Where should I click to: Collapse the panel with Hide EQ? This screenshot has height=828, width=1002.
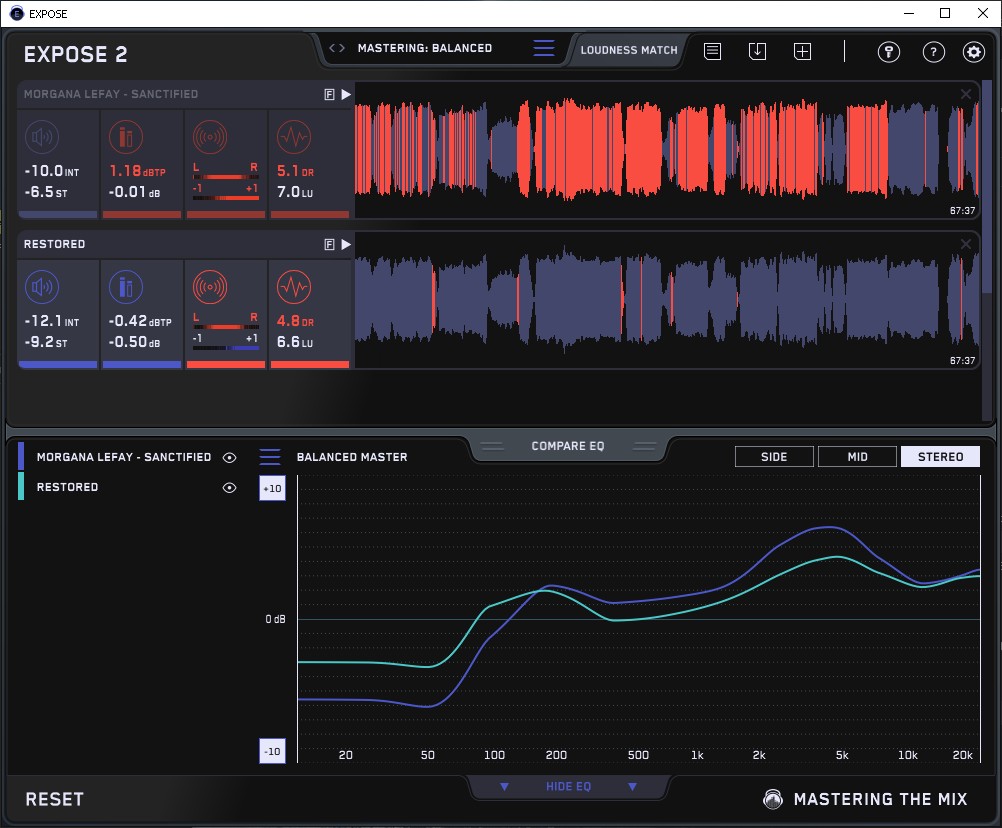coord(568,786)
